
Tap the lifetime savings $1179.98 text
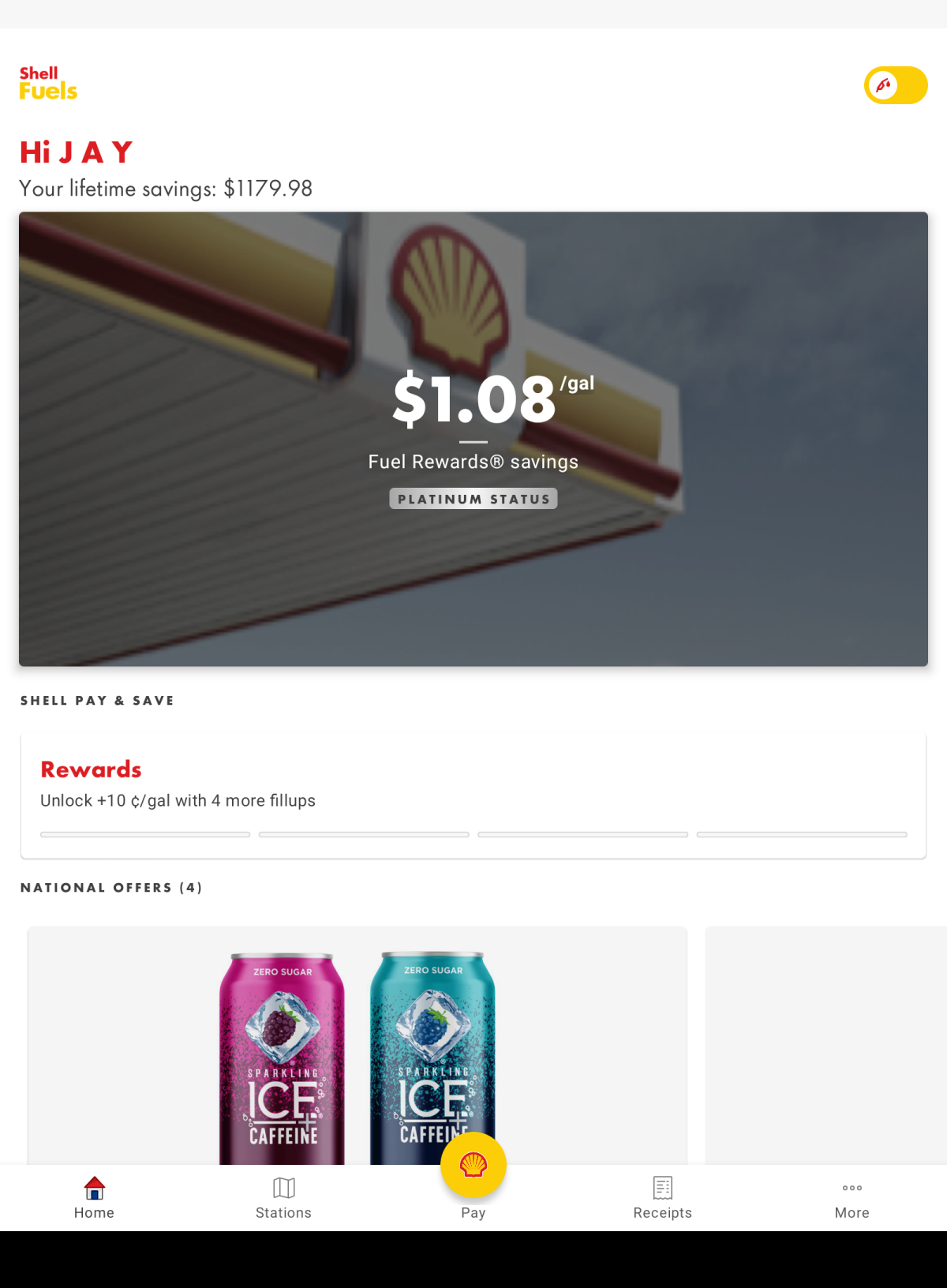click(x=166, y=189)
